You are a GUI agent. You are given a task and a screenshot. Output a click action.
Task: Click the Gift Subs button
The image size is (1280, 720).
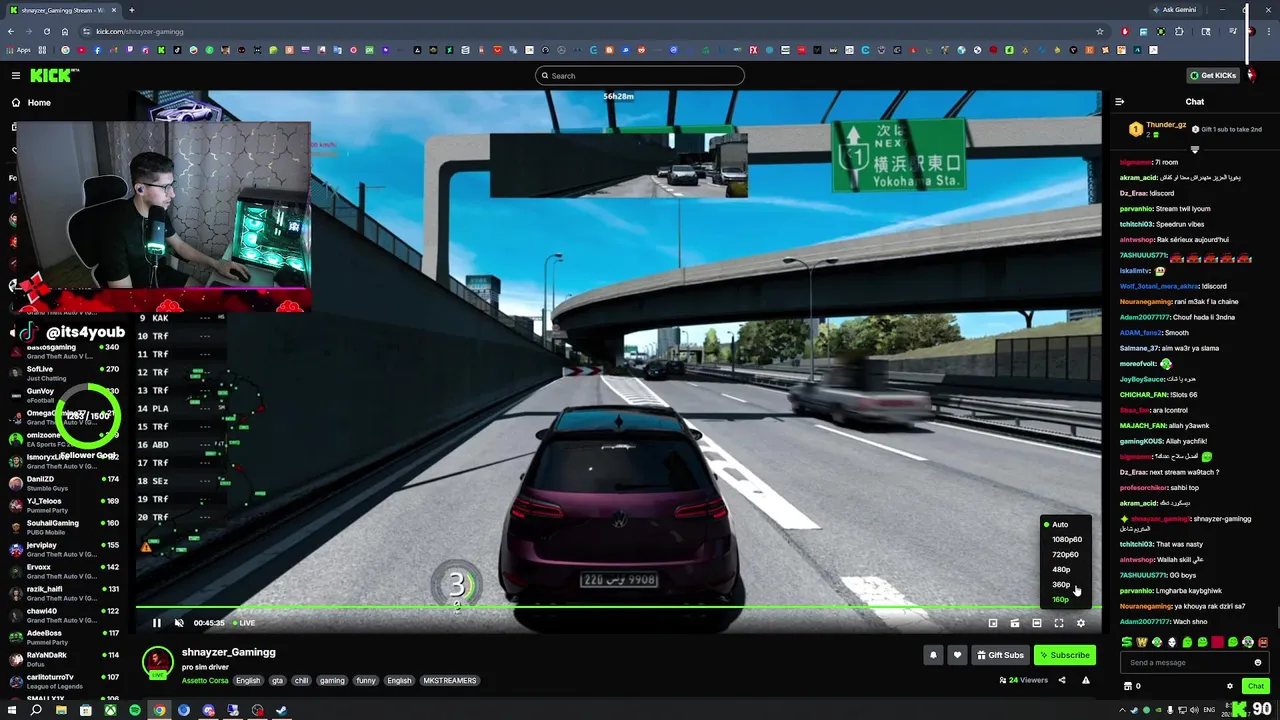pos(1000,655)
